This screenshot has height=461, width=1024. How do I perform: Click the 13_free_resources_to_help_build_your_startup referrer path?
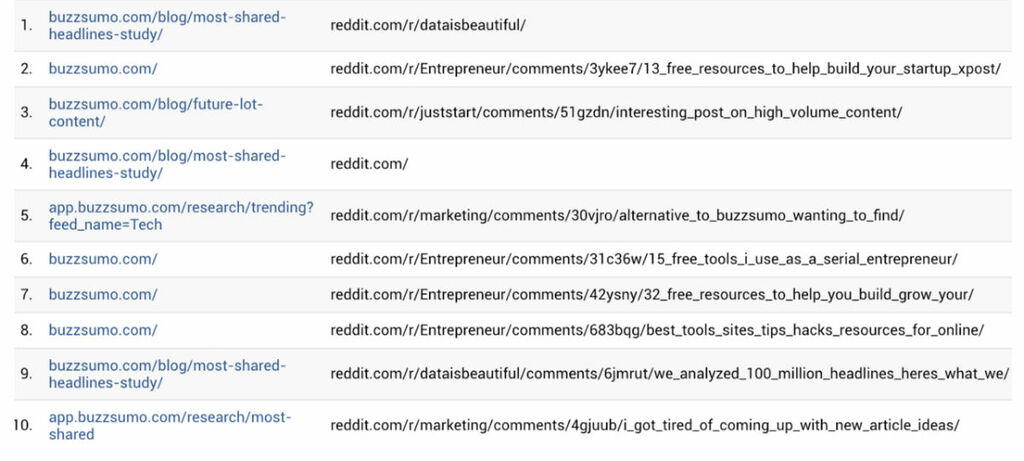665,69
